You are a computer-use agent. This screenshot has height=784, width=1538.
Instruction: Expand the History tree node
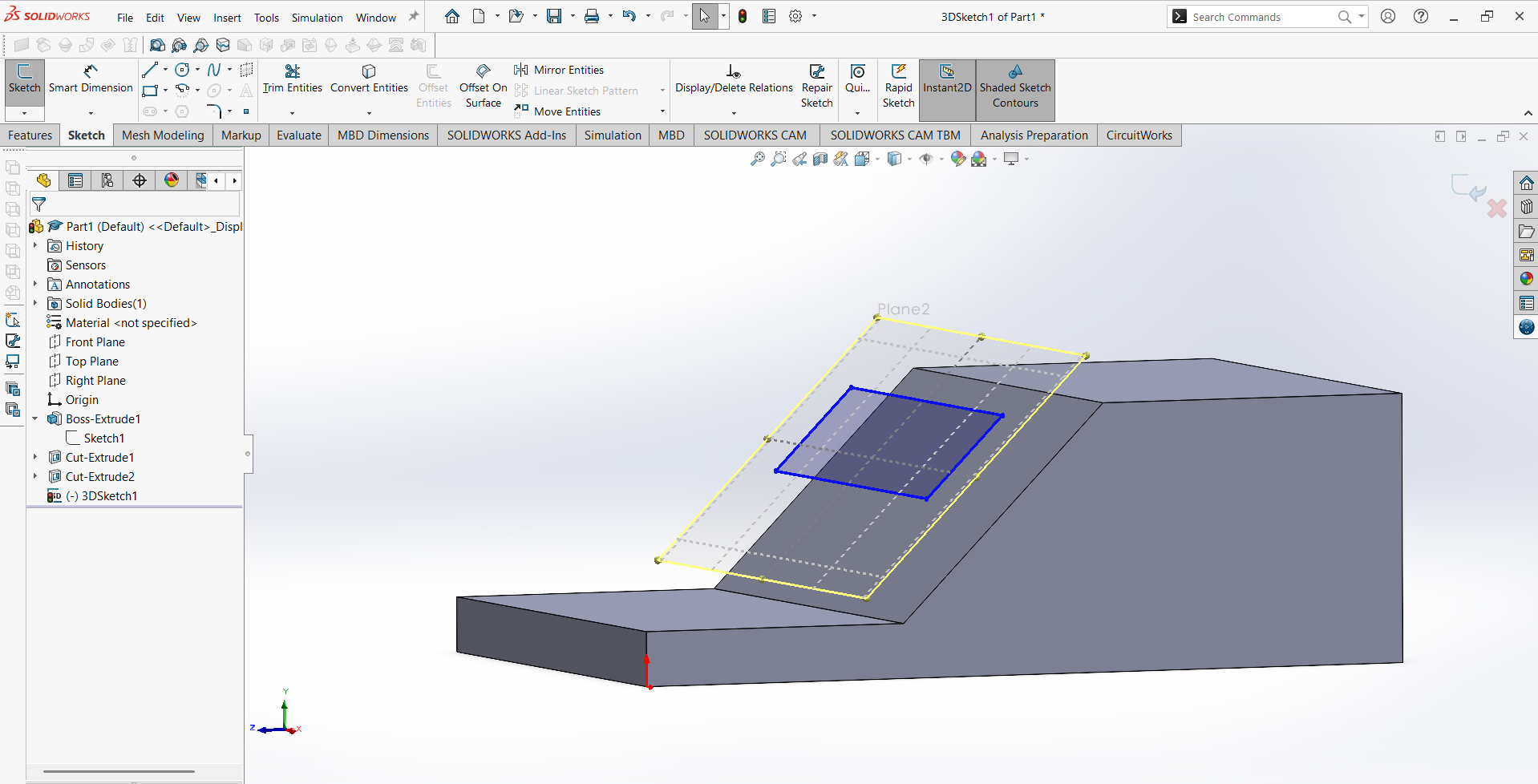35,245
